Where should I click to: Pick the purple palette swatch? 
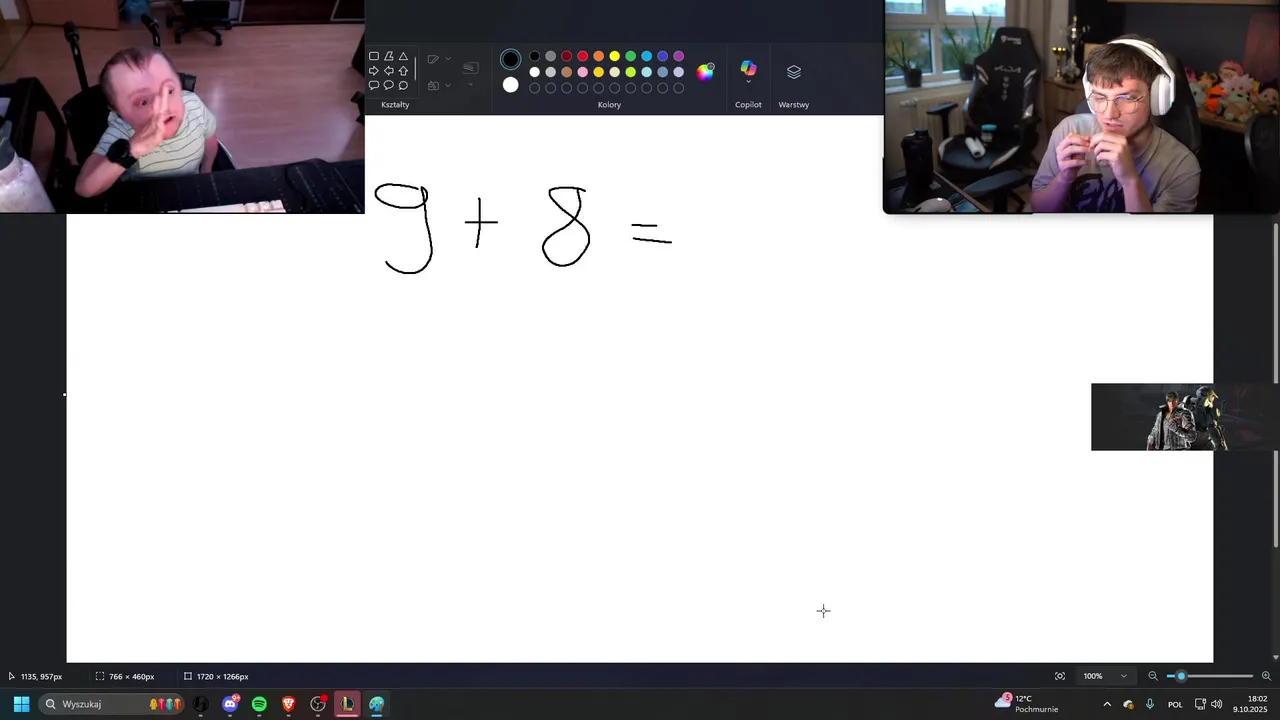pyautogui.click(x=679, y=56)
